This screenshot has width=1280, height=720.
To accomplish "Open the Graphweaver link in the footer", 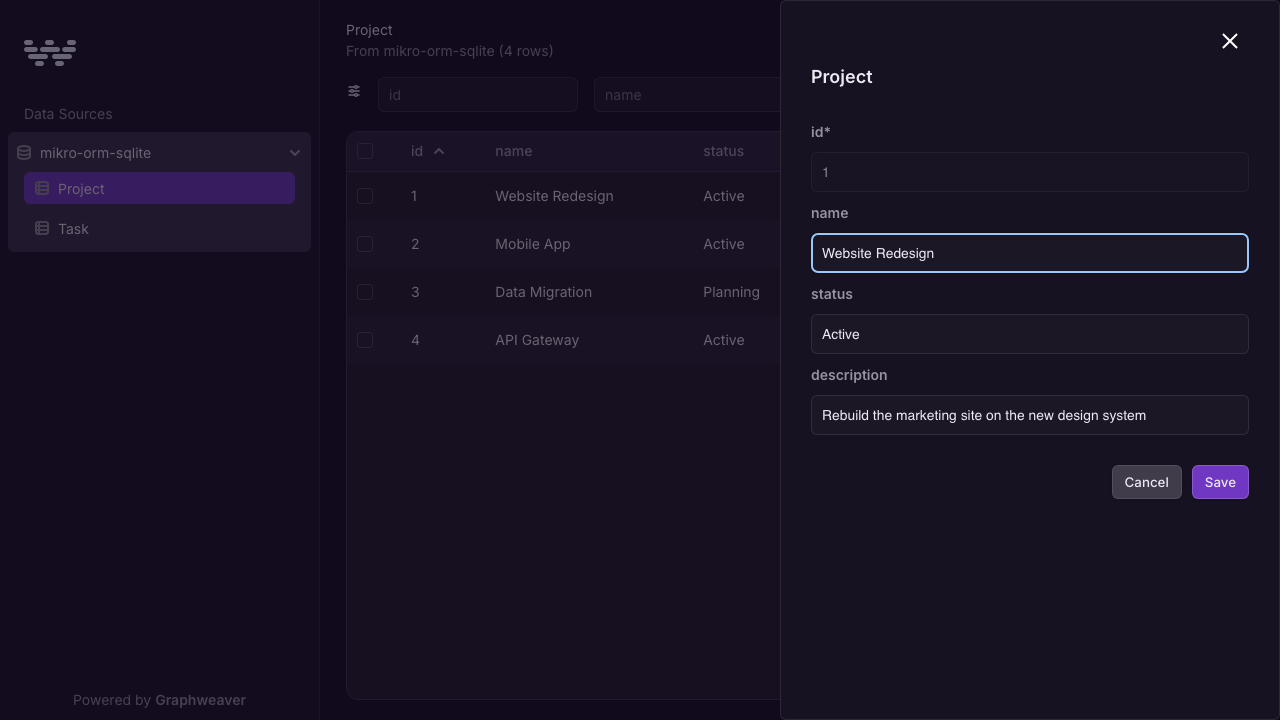I will click(201, 700).
